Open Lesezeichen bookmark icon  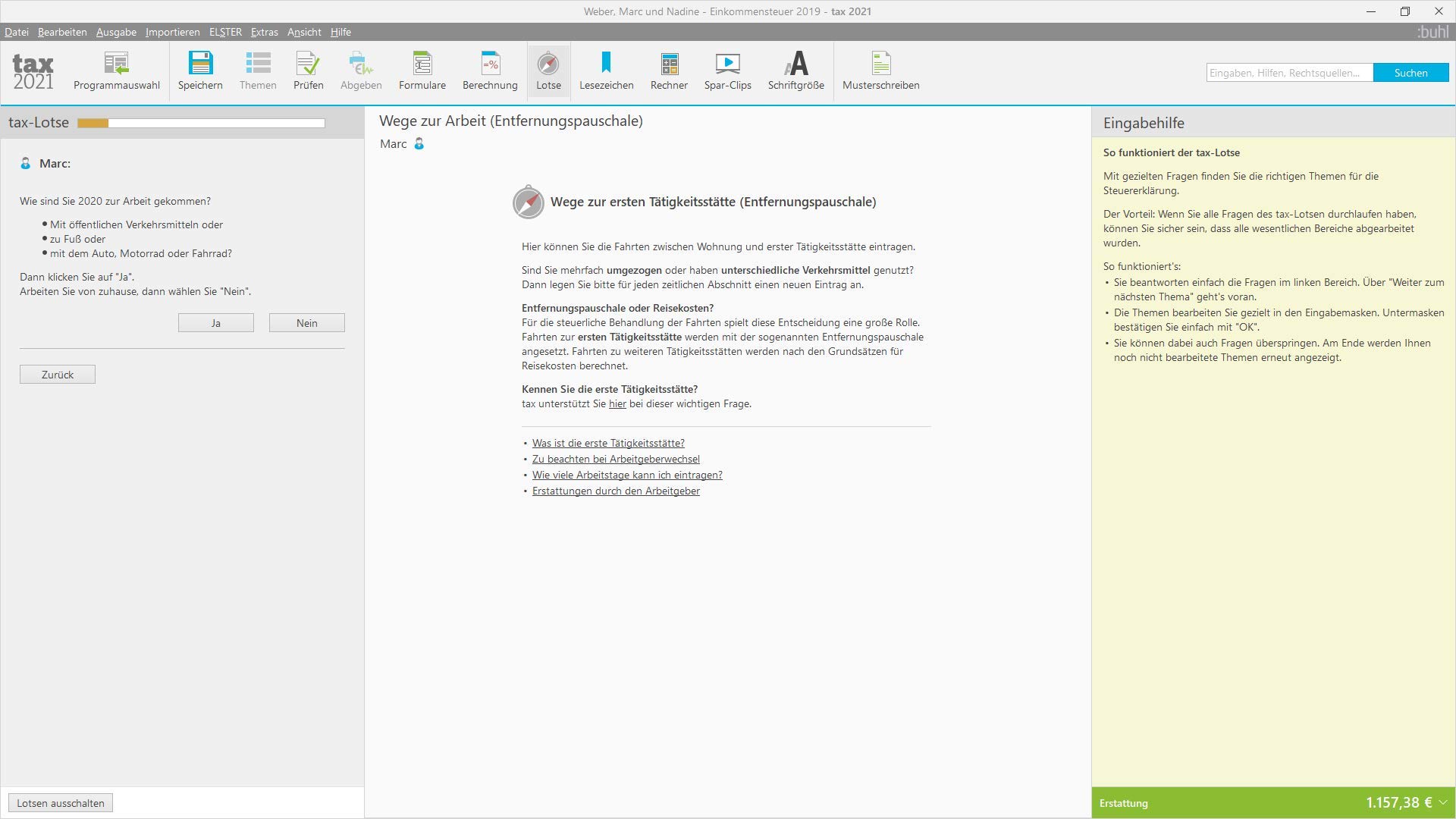pos(607,71)
